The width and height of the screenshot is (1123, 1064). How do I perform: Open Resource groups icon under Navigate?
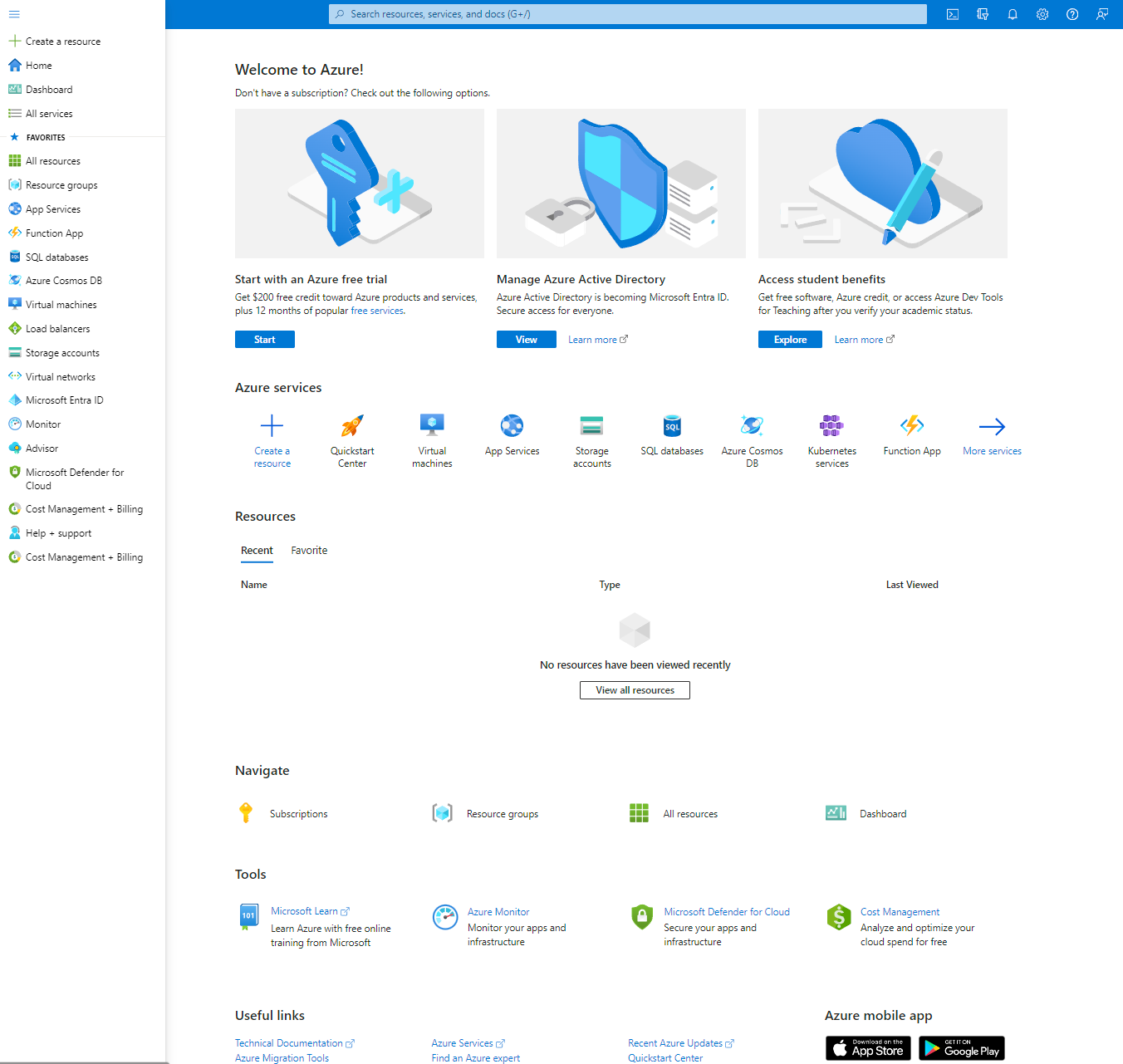443,813
